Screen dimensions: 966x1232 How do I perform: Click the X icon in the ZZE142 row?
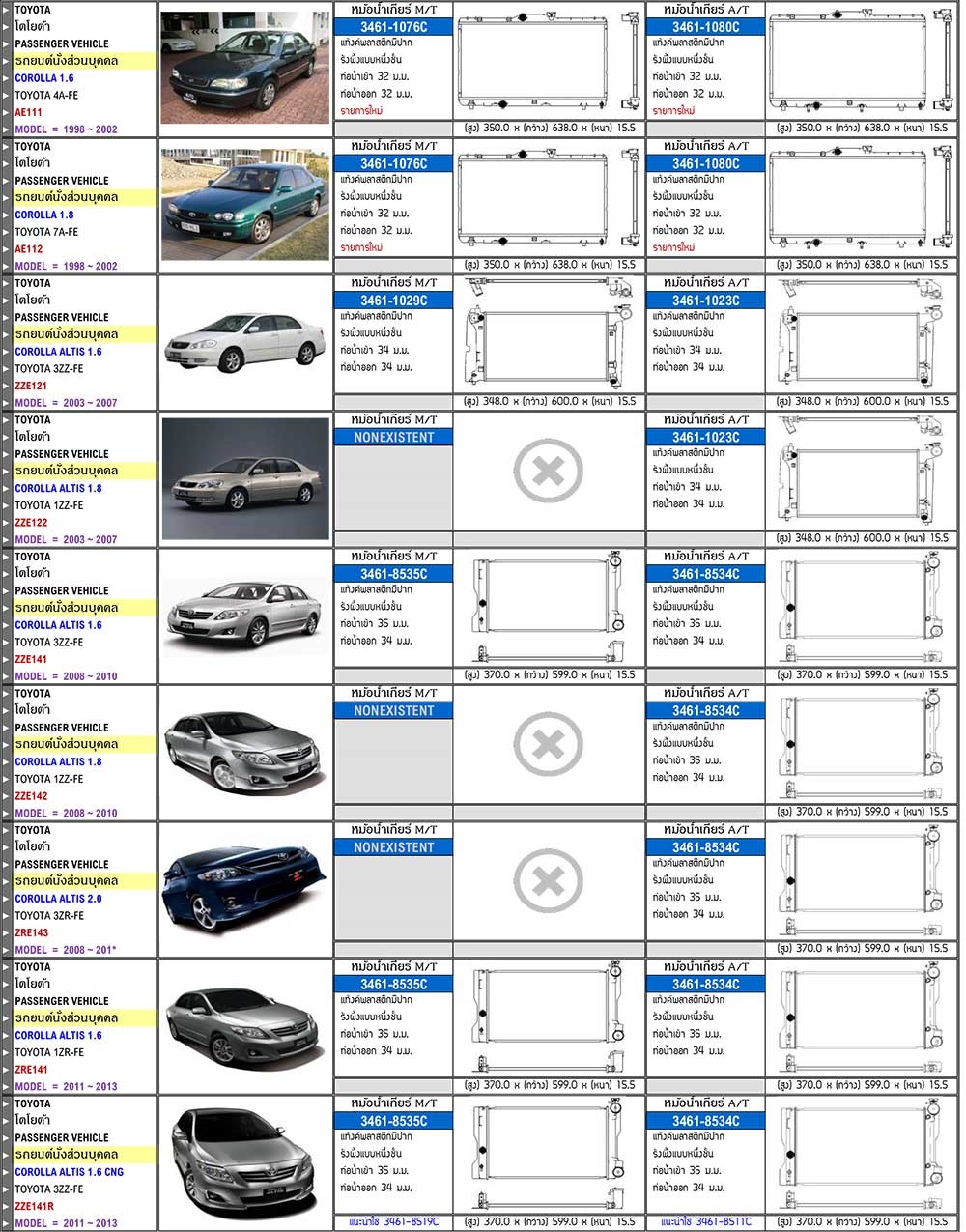(548, 745)
